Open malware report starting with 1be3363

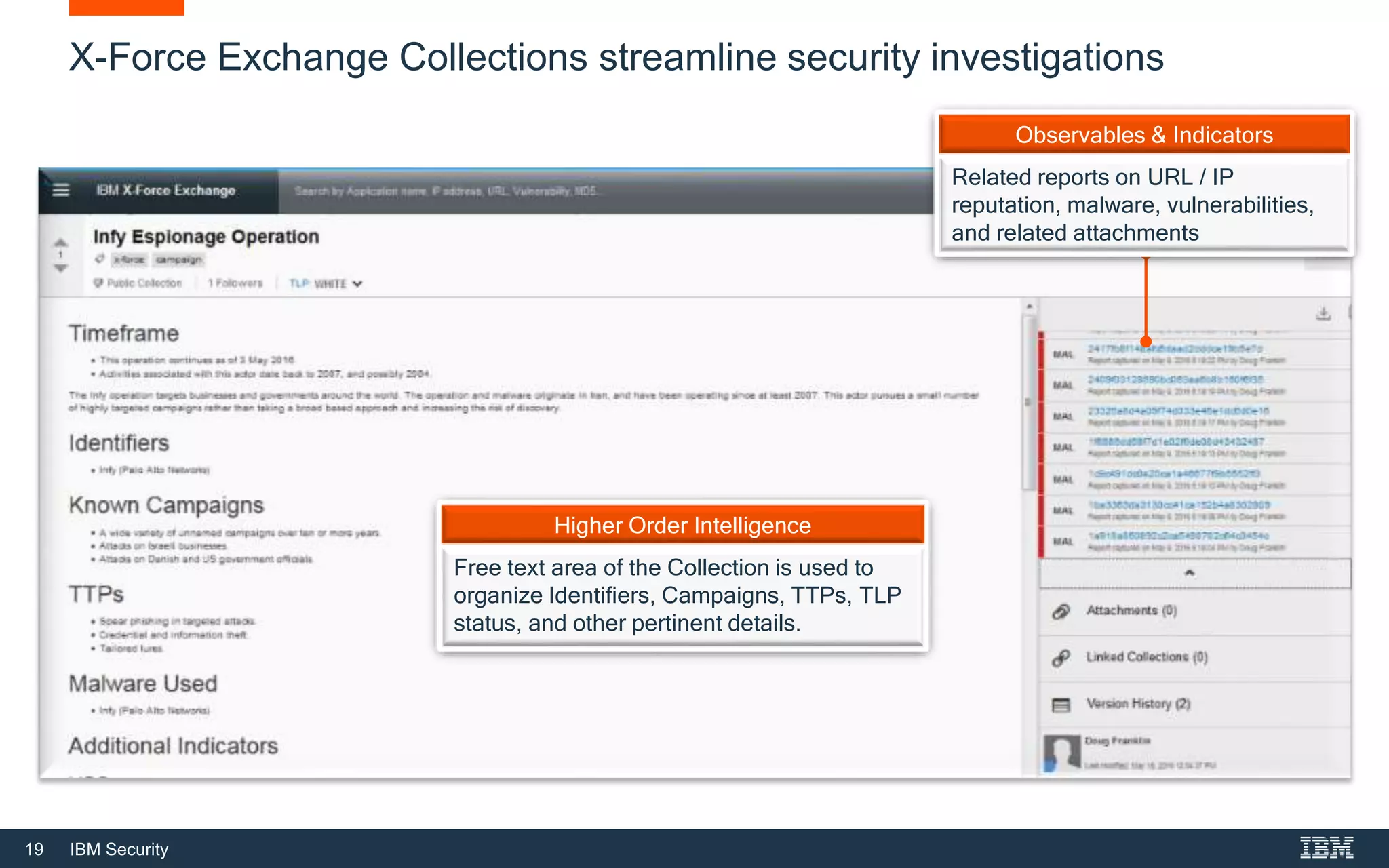point(1179,505)
